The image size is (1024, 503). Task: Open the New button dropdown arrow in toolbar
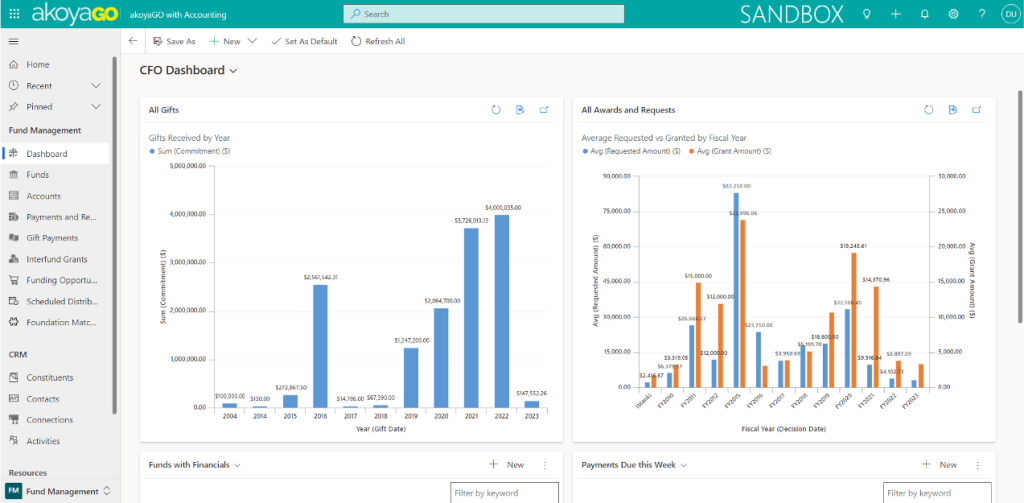252,41
